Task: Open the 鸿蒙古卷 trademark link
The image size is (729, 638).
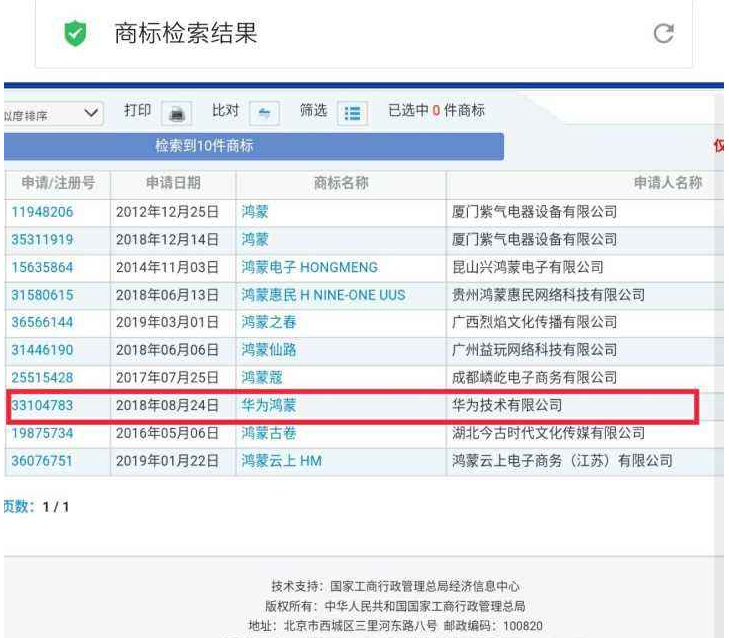Action: (269, 433)
